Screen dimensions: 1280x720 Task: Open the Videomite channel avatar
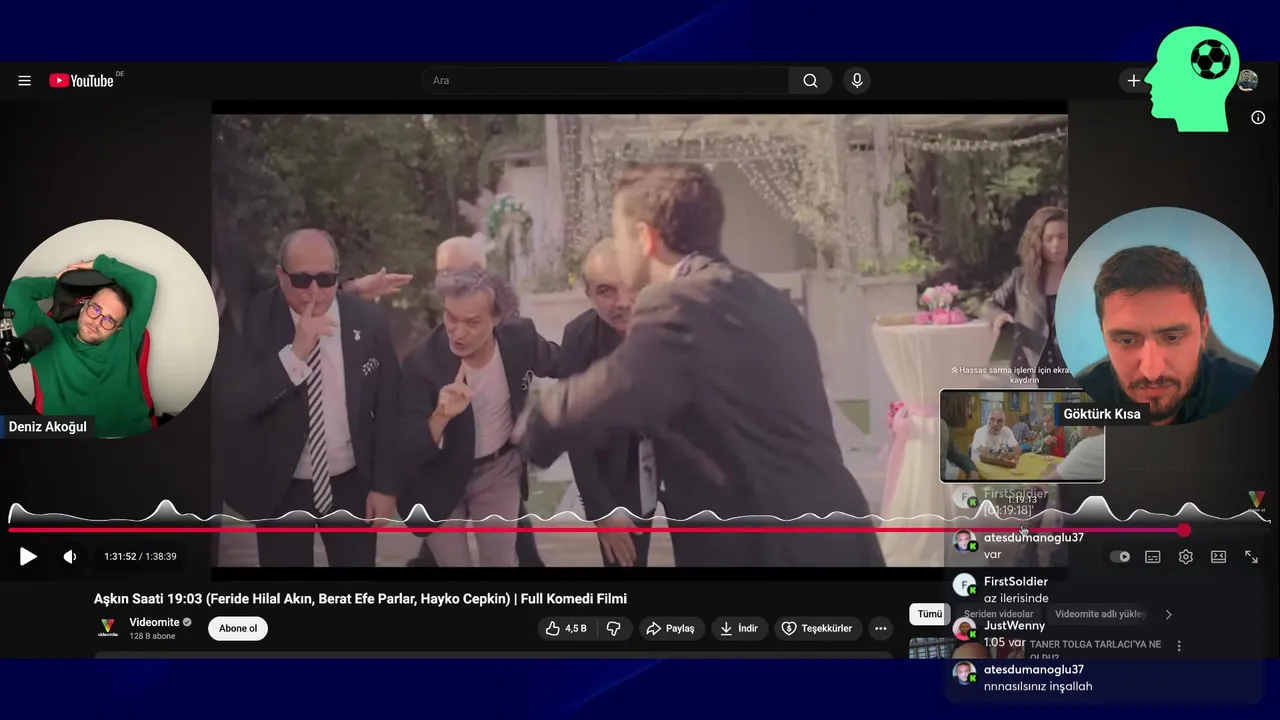(x=107, y=628)
